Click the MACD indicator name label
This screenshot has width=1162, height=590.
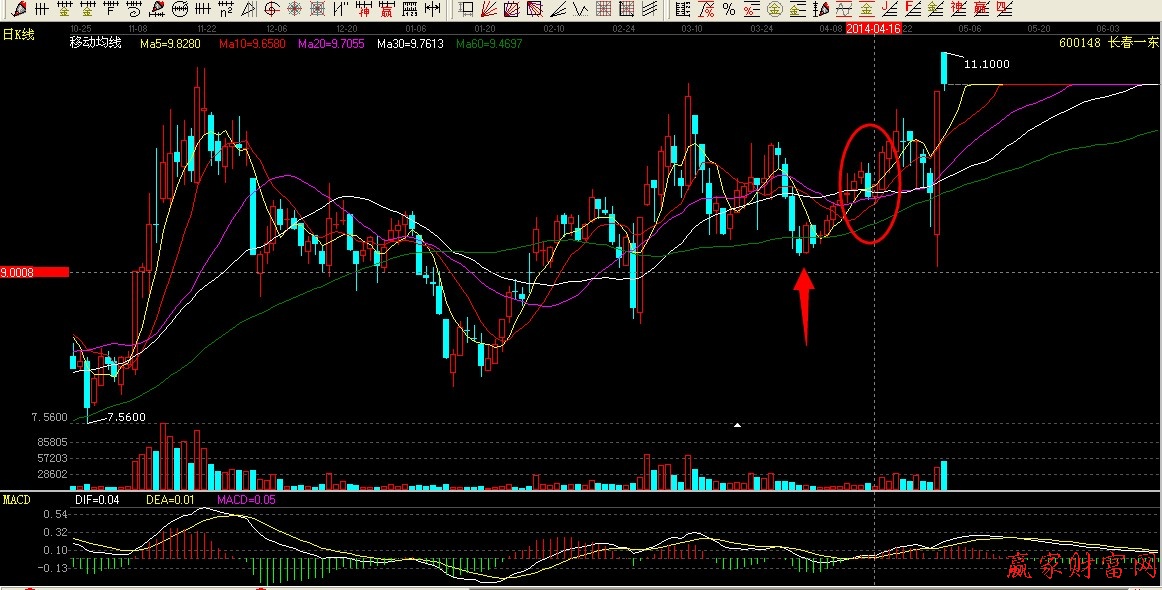(16, 499)
